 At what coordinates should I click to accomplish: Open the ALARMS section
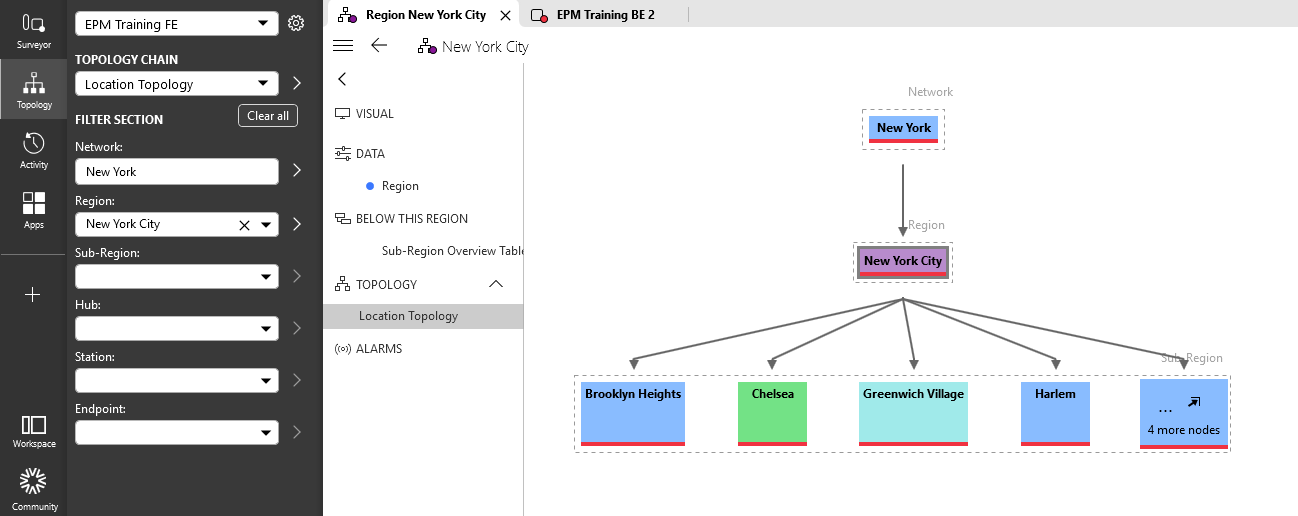[379, 349]
